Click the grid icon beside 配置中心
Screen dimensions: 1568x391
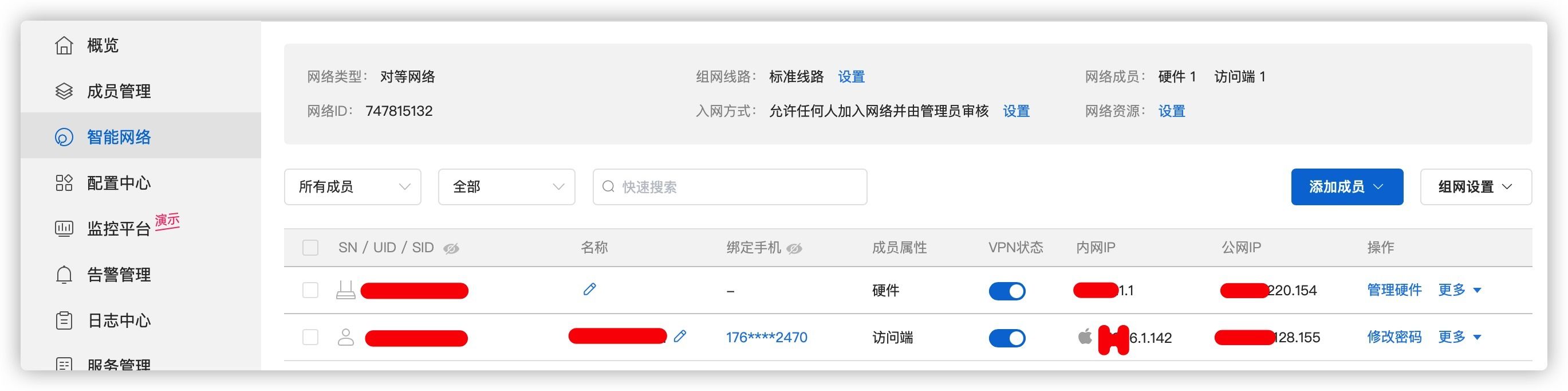click(64, 183)
